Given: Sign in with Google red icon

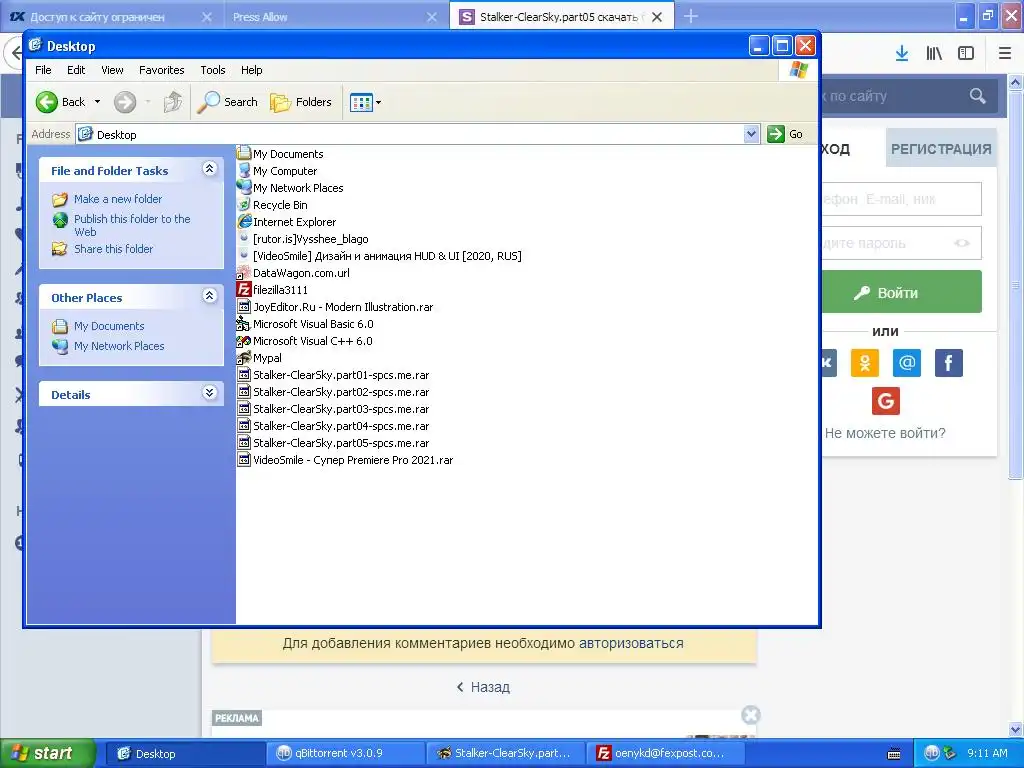Looking at the screenshot, I should click(886, 401).
